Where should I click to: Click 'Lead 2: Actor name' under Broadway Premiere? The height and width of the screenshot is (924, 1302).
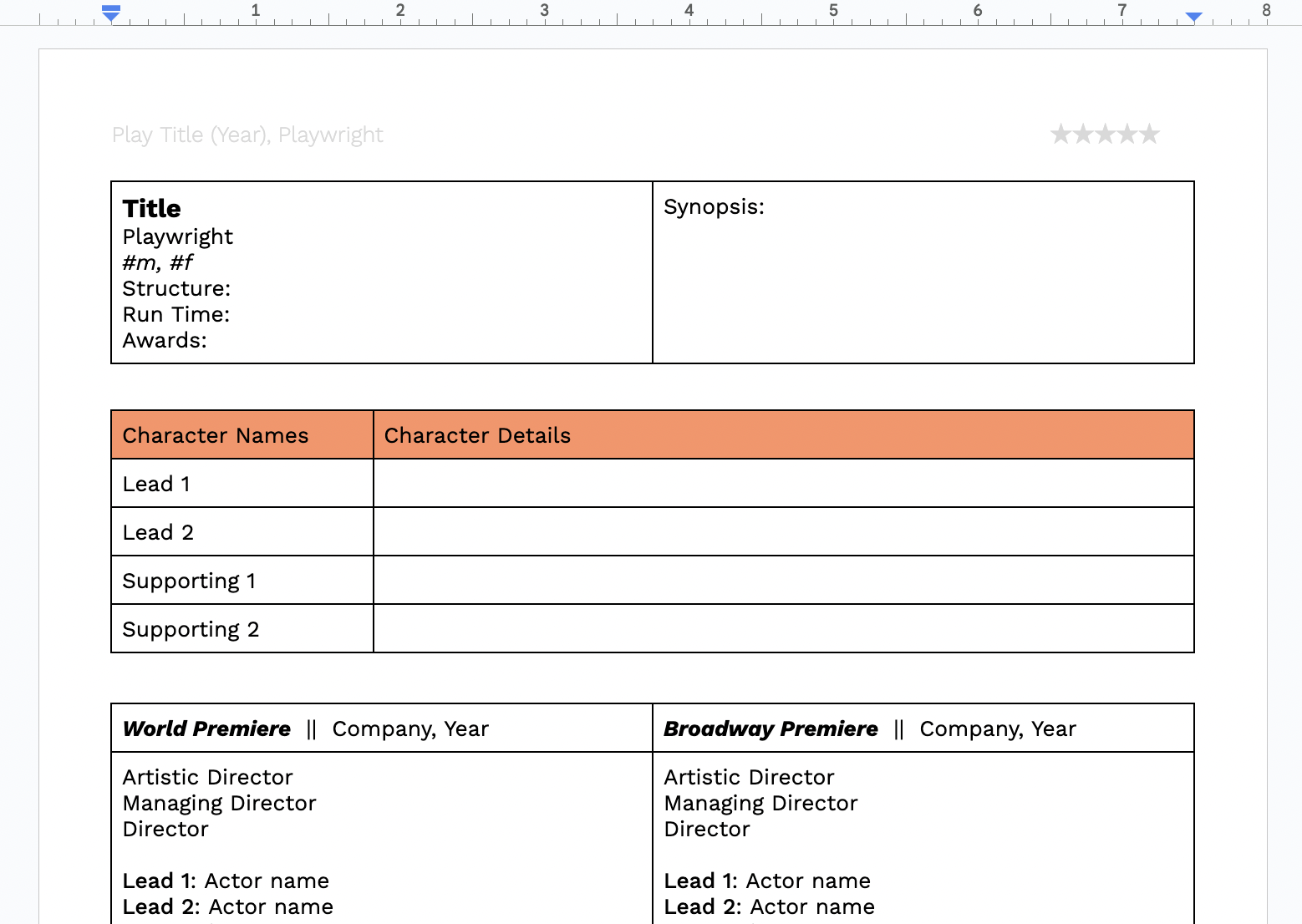coord(770,907)
